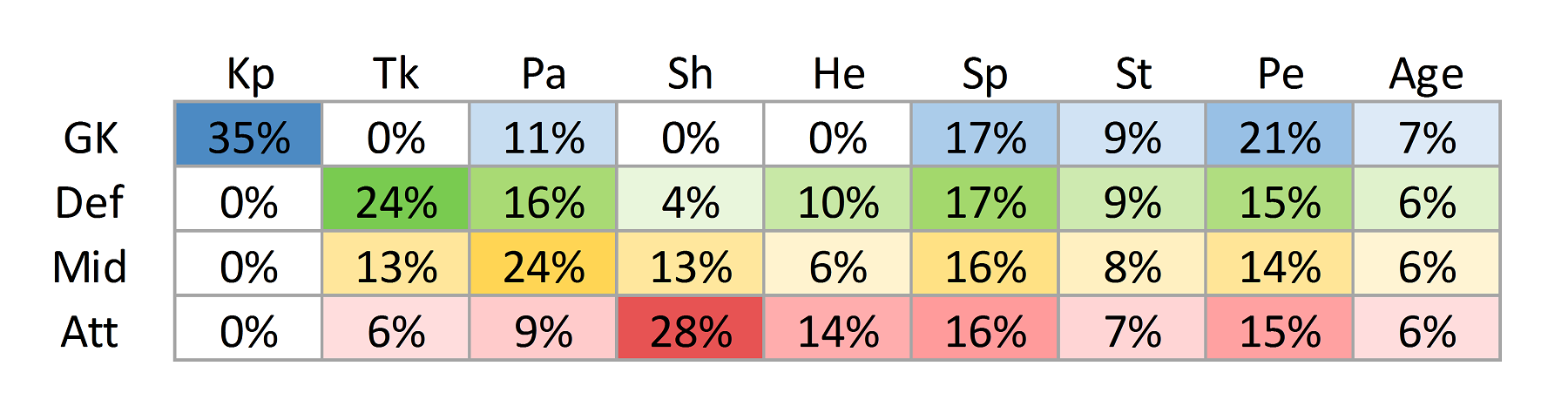This screenshot has width=1568, height=413.
Task: Select the Kp column header
Action: click(250, 75)
